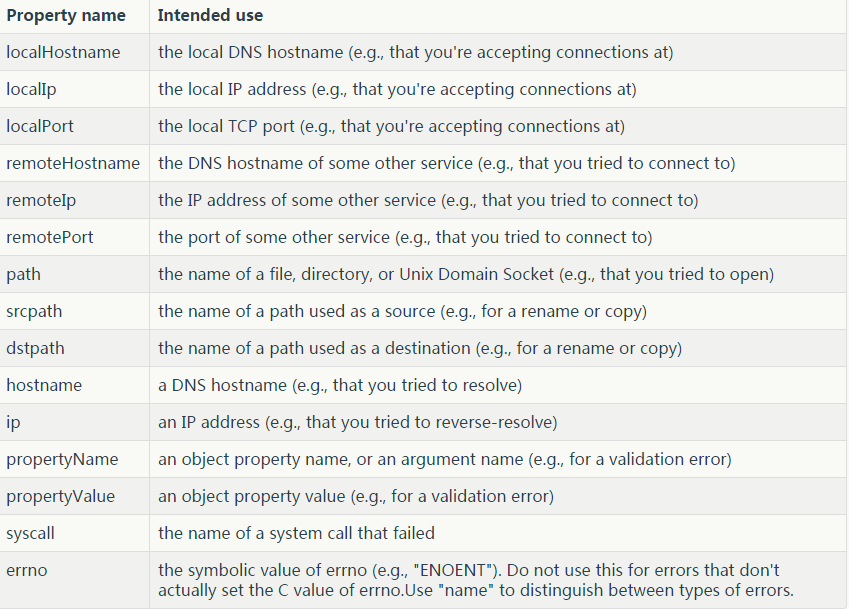Click the hostname property name
849x609 pixels.
pyautogui.click(x=44, y=385)
